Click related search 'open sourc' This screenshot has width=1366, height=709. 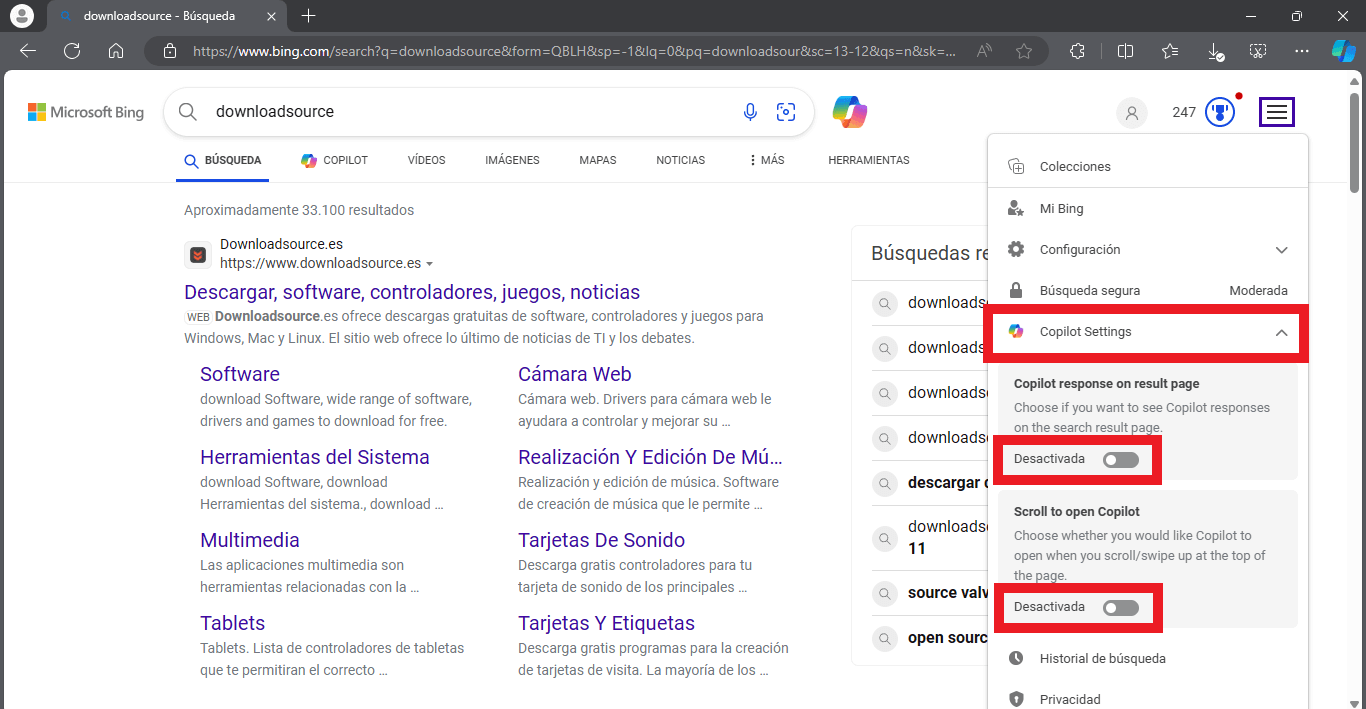[948, 637]
